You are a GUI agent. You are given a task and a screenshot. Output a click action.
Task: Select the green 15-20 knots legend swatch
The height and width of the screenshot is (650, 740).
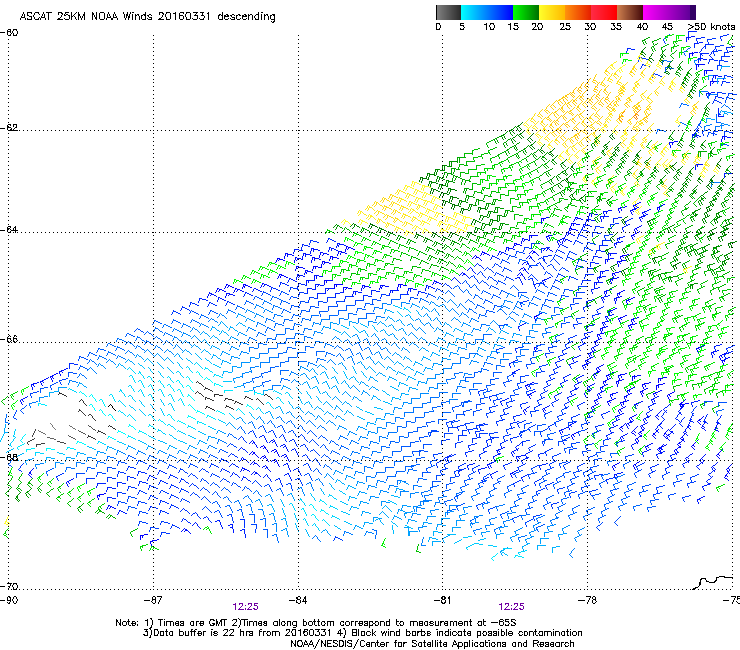526,12
